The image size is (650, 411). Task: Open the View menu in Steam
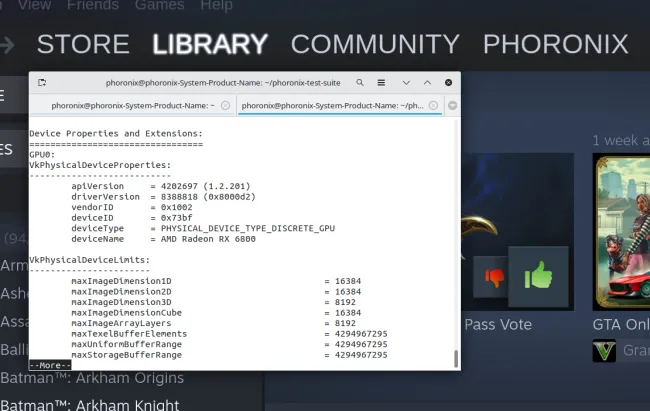(34, 5)
